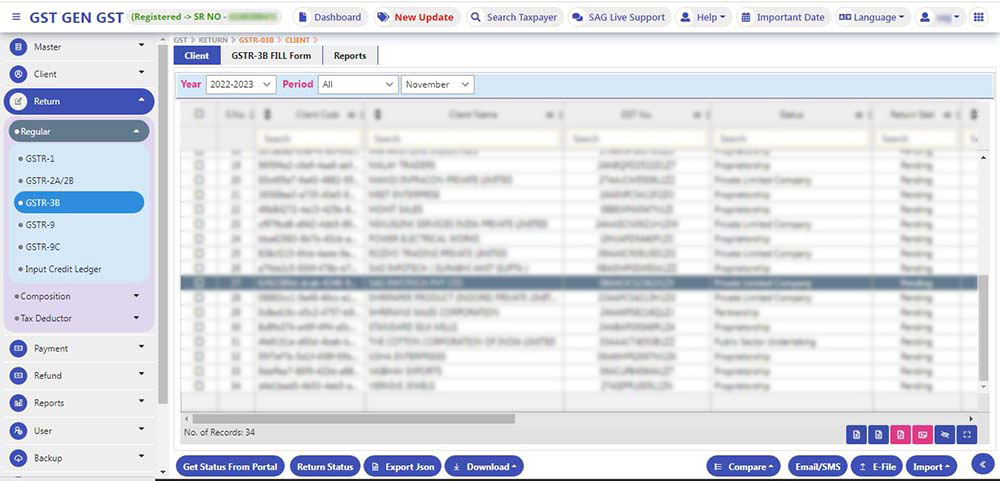Switch to the GSTR-3B FILL Form tab
Image resolution: width=1000 pixels, height=481 pixels.
[x=271, y=56]
